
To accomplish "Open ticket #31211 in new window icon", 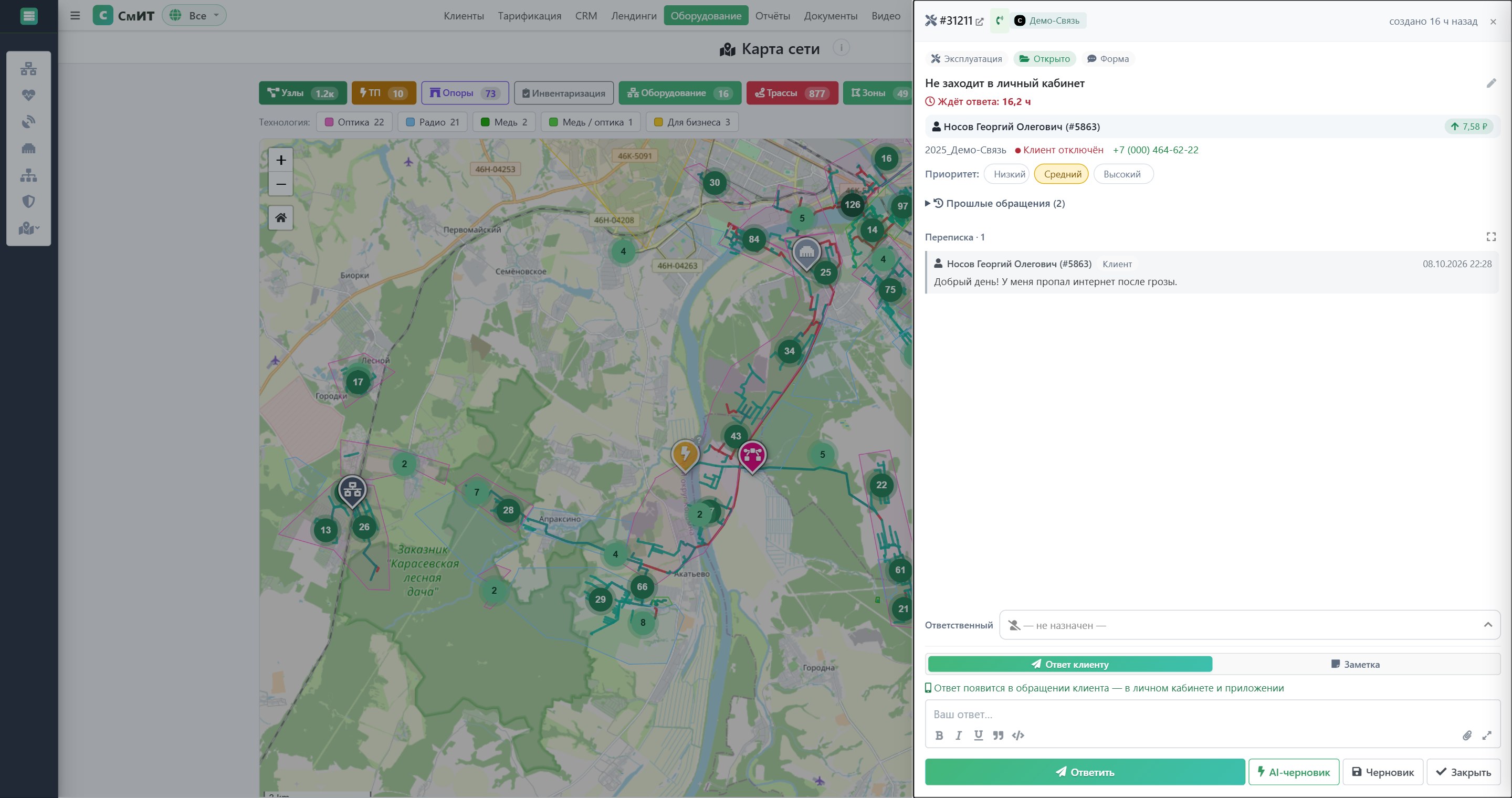I will point(980,21).
